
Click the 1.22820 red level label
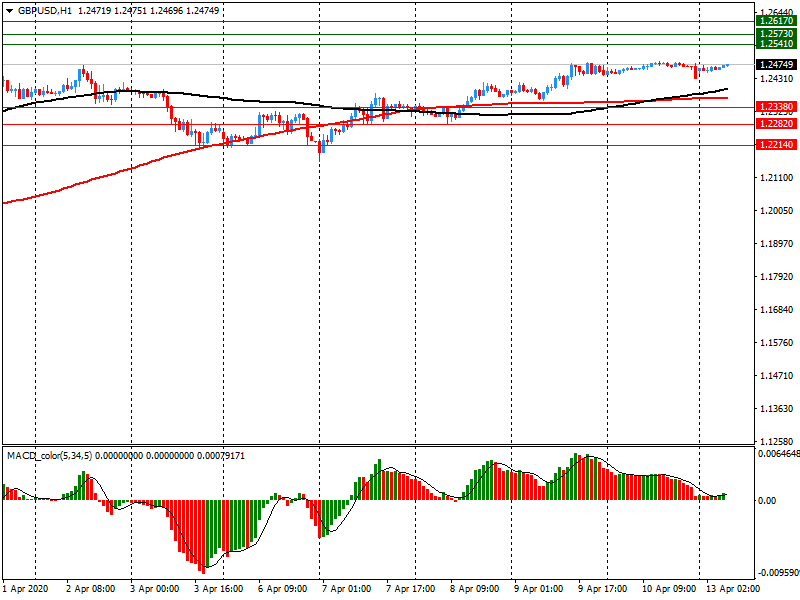(776, 124)
